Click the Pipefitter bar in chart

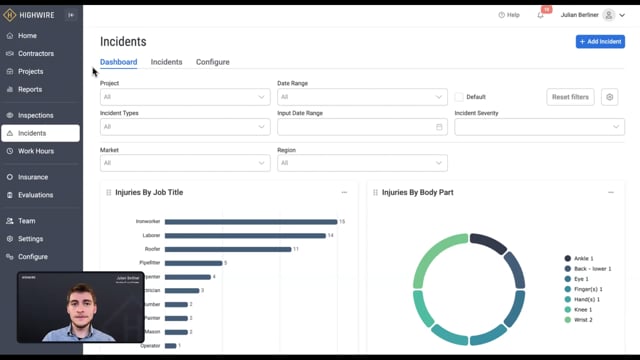click(x=193, y=263)
